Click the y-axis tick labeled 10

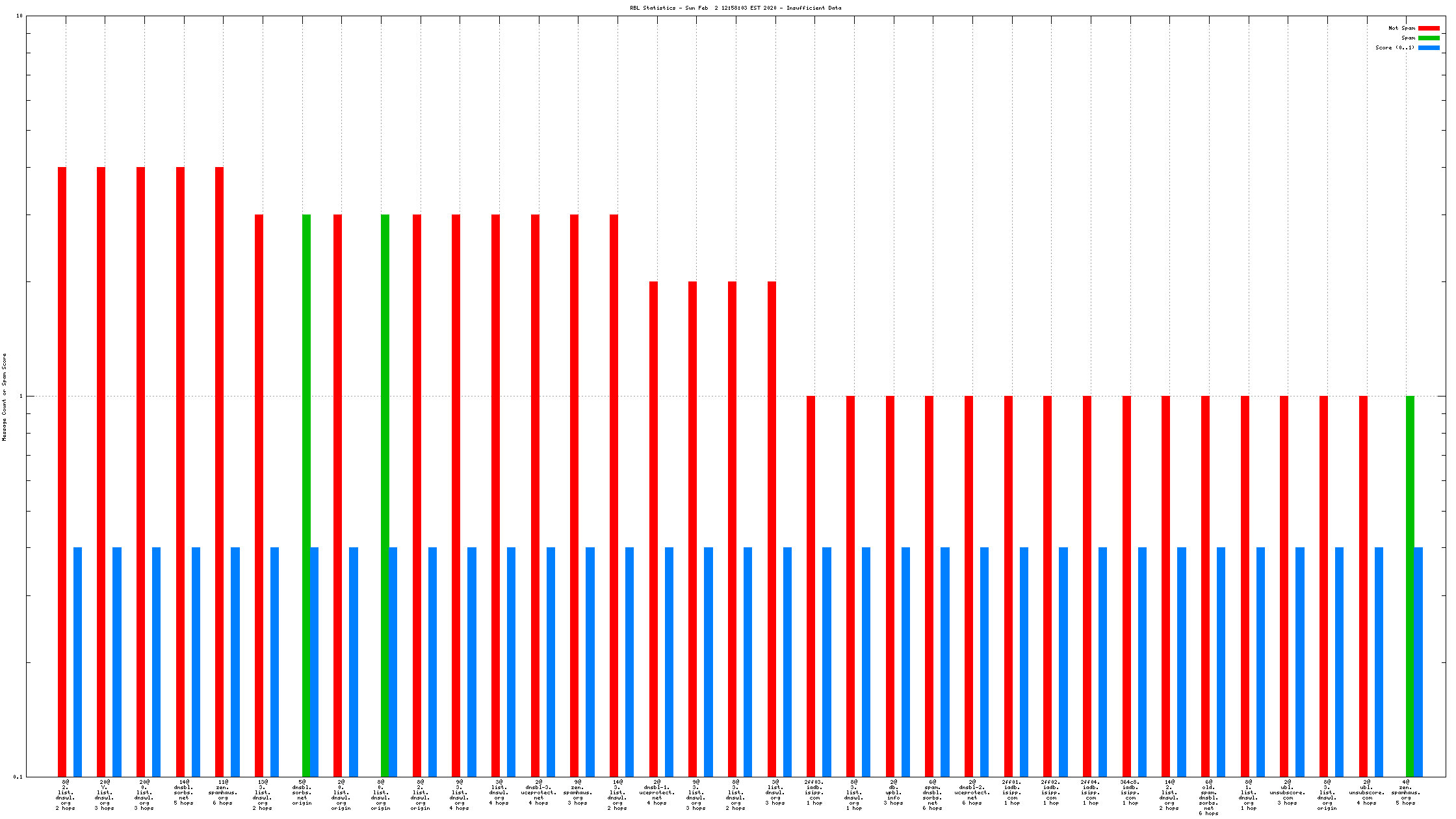(19, 16)
